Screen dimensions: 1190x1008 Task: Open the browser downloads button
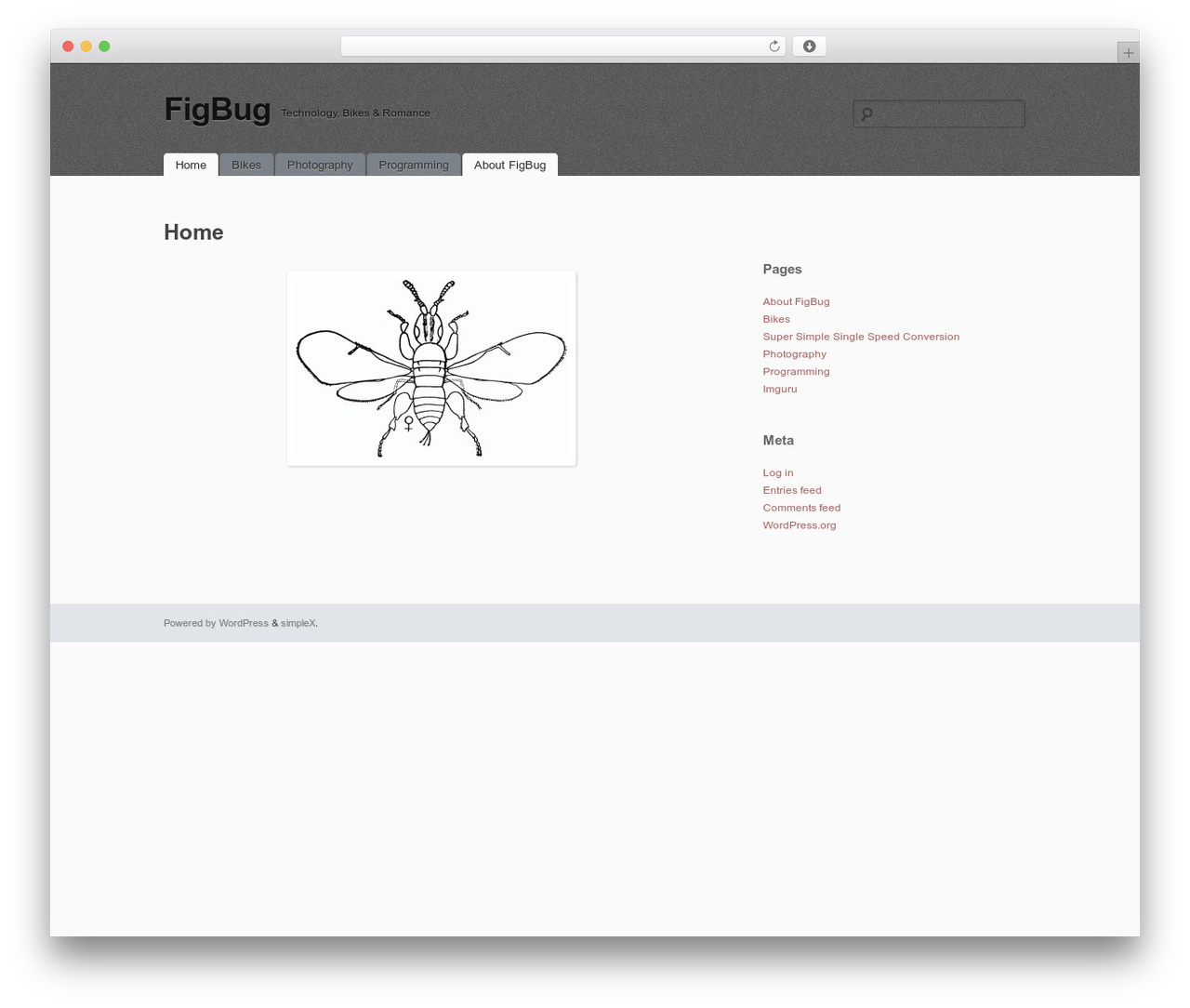click(x=809, y=46)
